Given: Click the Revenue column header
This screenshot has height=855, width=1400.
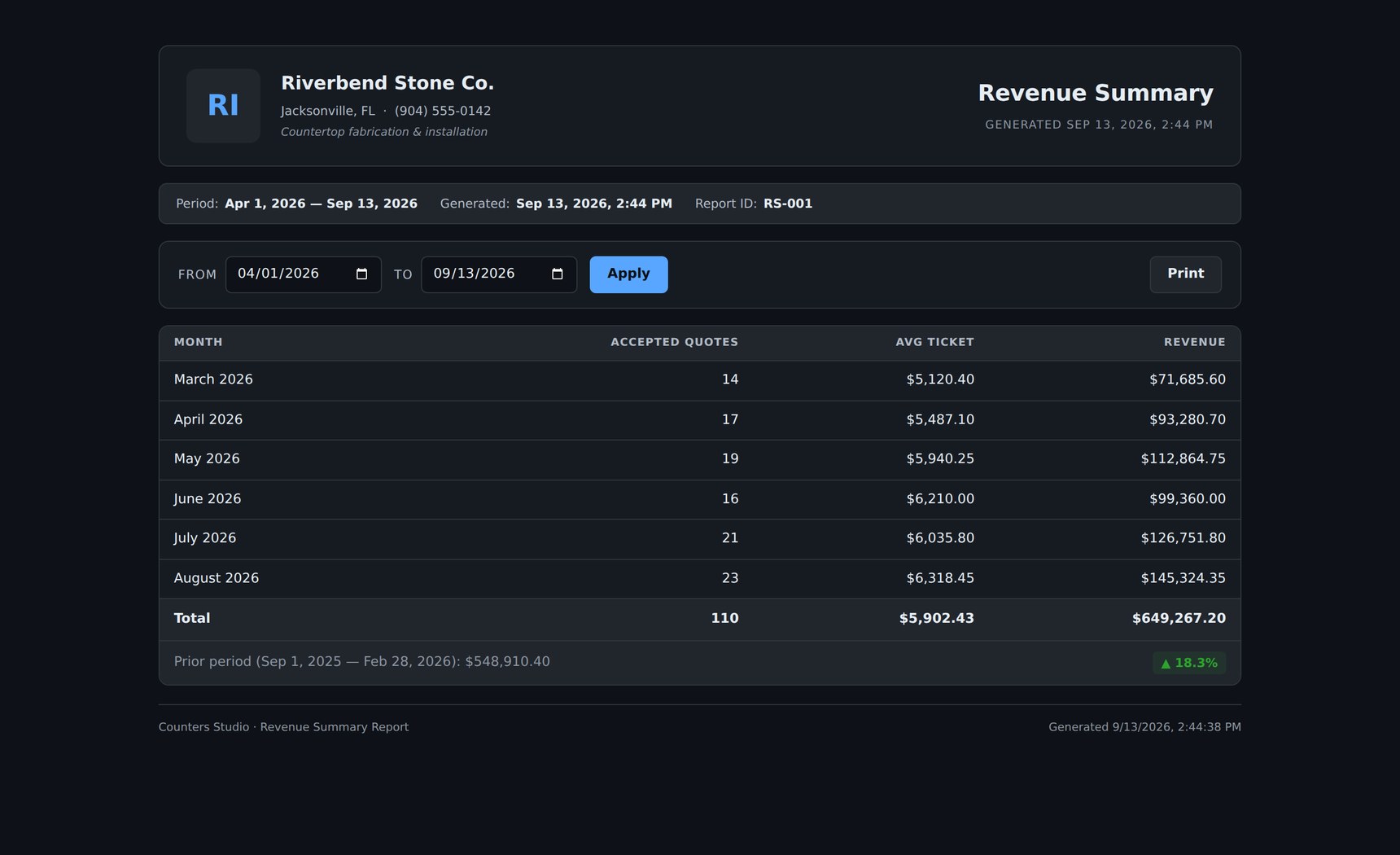Looking at the screenshot, I should [x=1194, y=342].
